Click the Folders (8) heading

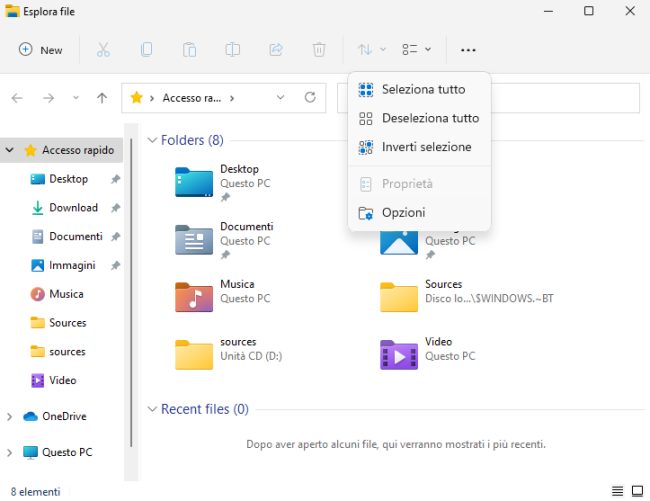point(192,140)
